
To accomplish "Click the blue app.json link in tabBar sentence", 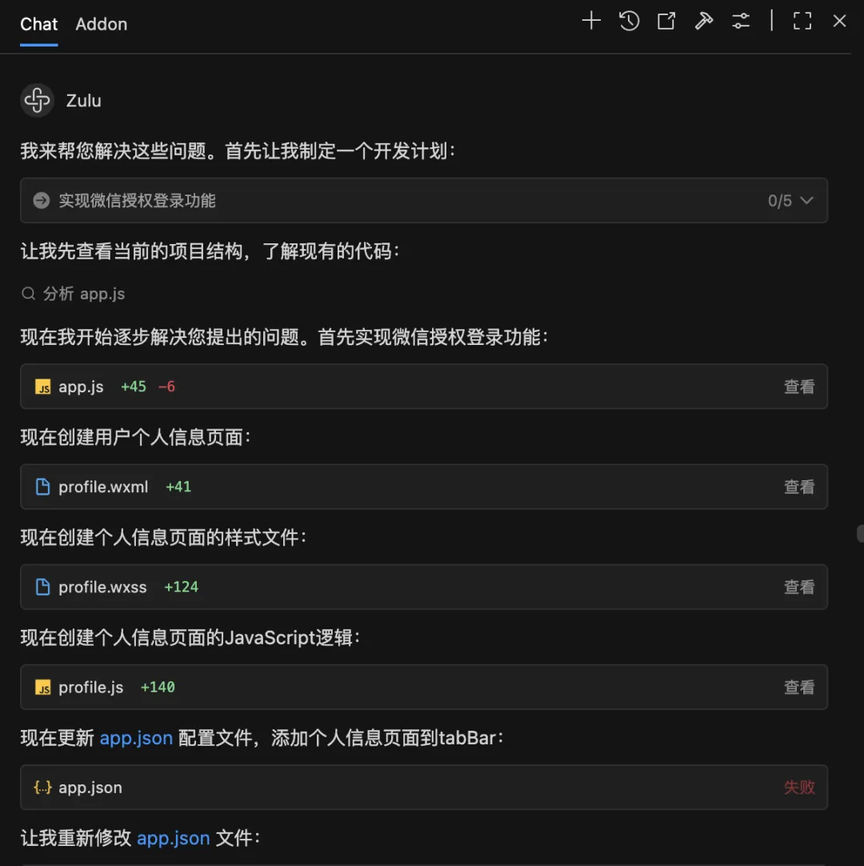I will tap(136, 738).
